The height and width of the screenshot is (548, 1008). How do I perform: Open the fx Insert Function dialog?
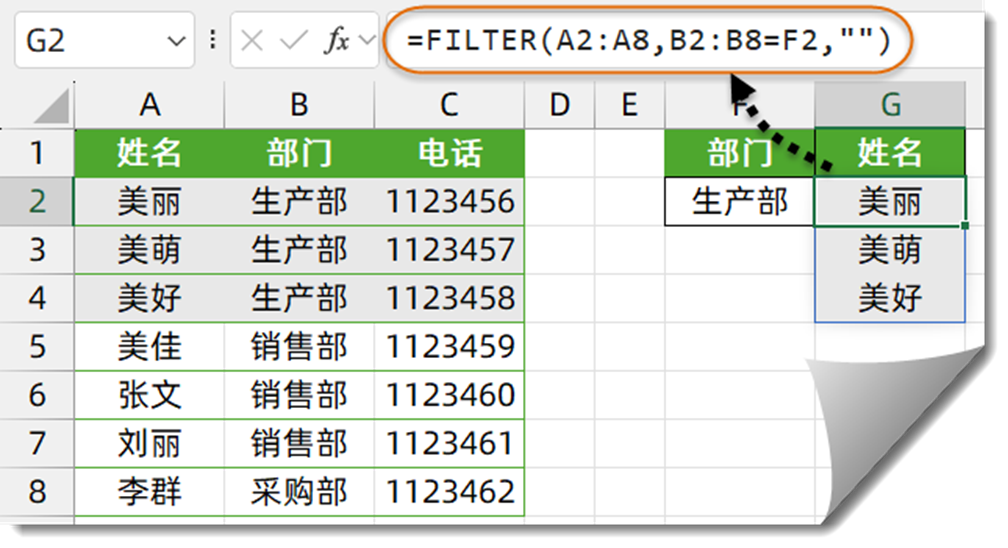337,41
